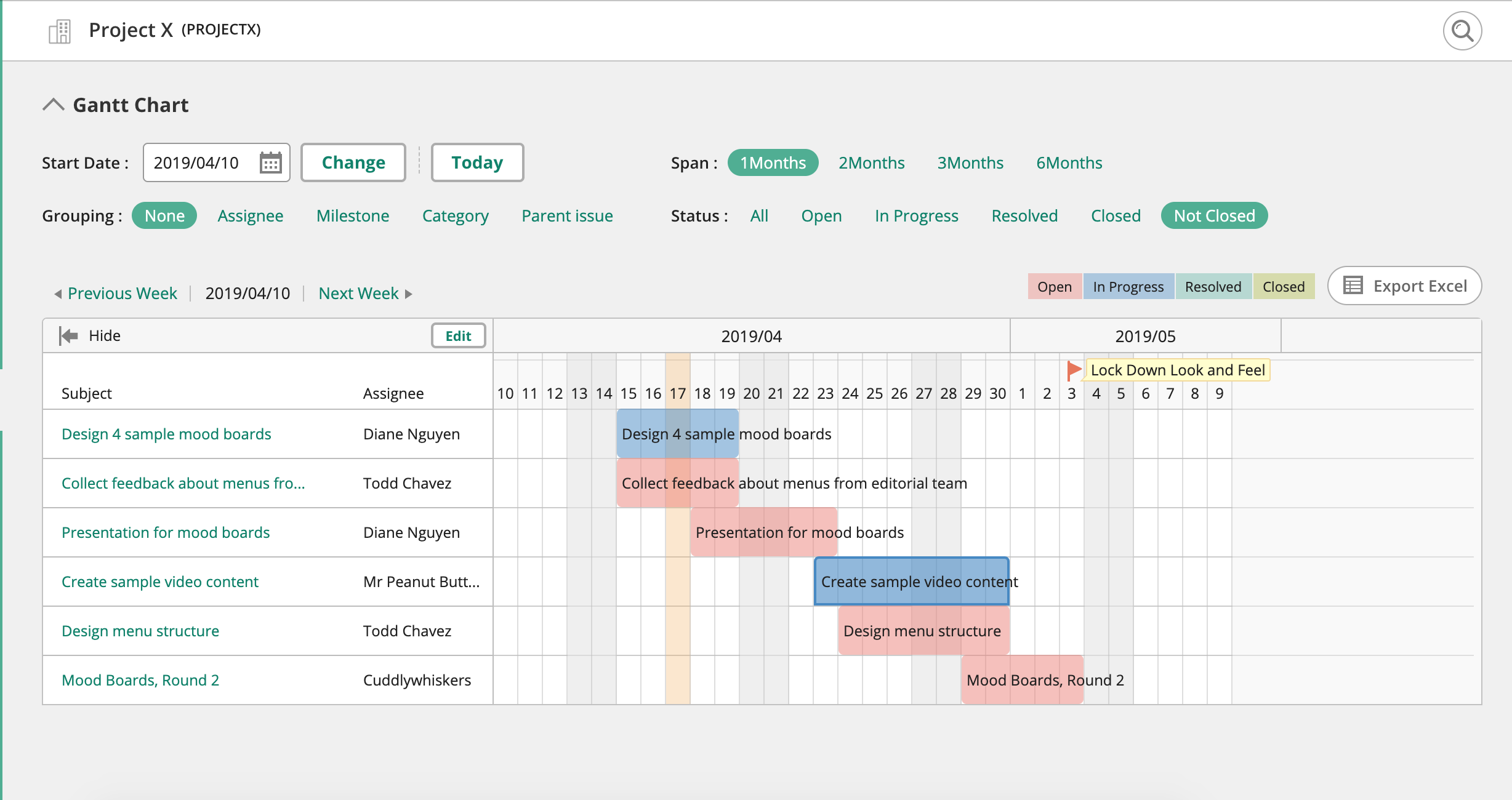
Task: Filter status to In Progress
Action: (x=916, y=215)
